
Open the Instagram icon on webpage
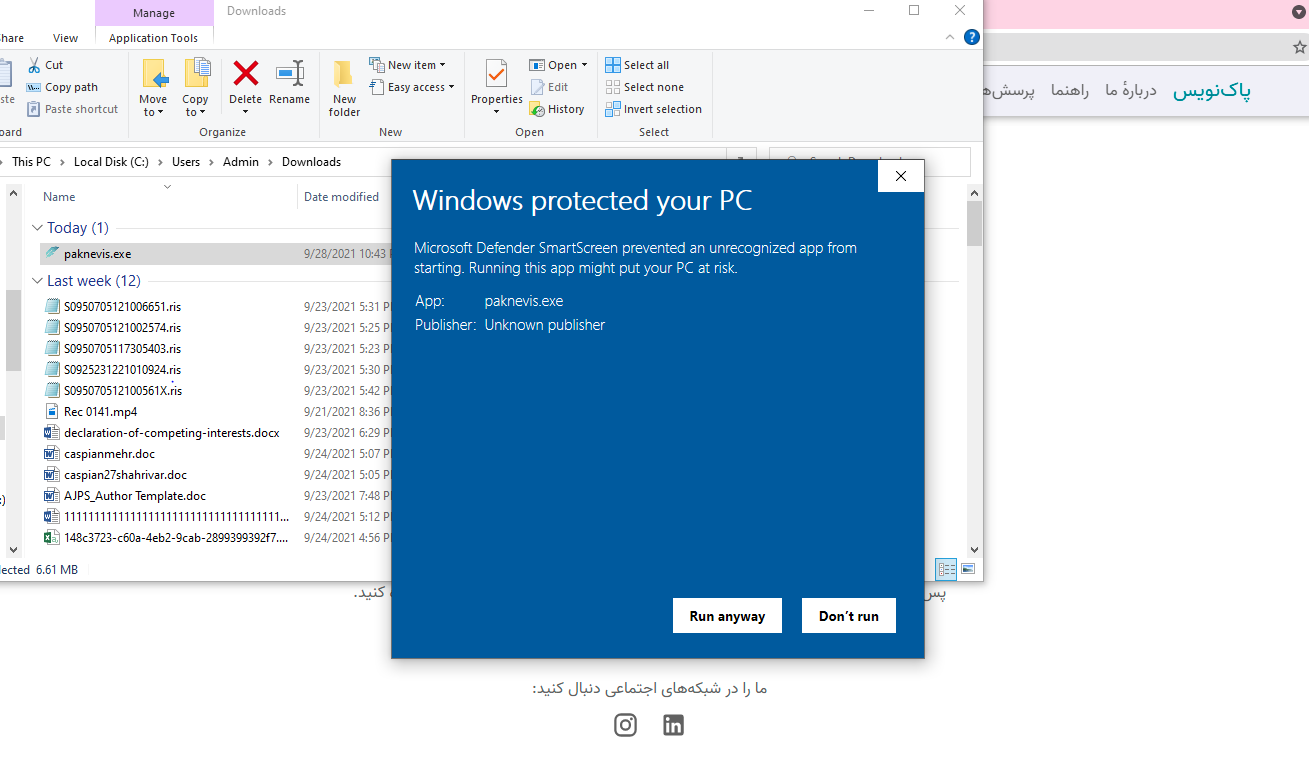point(625,725)
